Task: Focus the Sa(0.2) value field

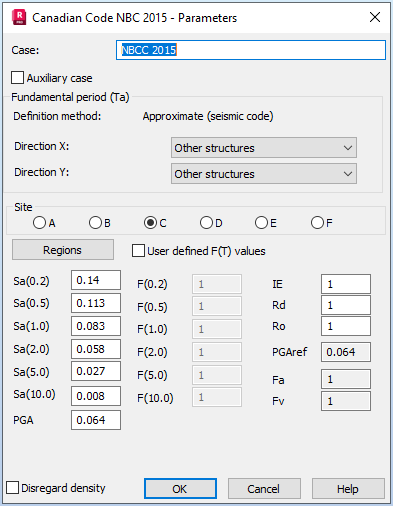Action: point(96,280)
